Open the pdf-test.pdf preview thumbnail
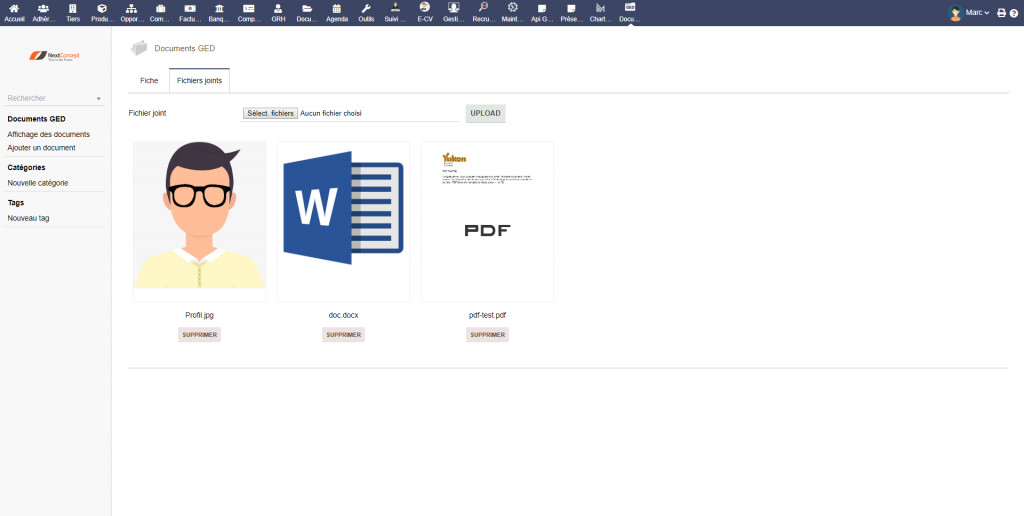This screenshot has width=1024, height=516. point(487,221)
